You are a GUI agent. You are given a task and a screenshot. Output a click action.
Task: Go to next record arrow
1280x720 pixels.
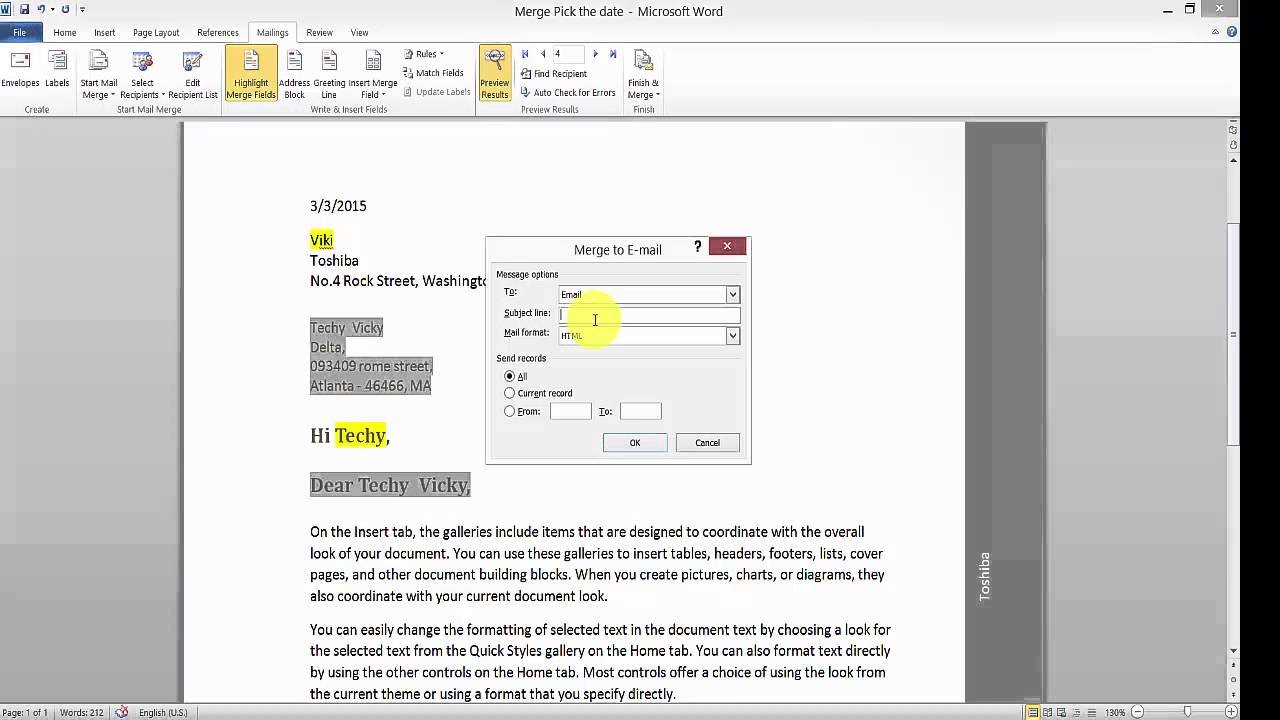coord(595,54)
